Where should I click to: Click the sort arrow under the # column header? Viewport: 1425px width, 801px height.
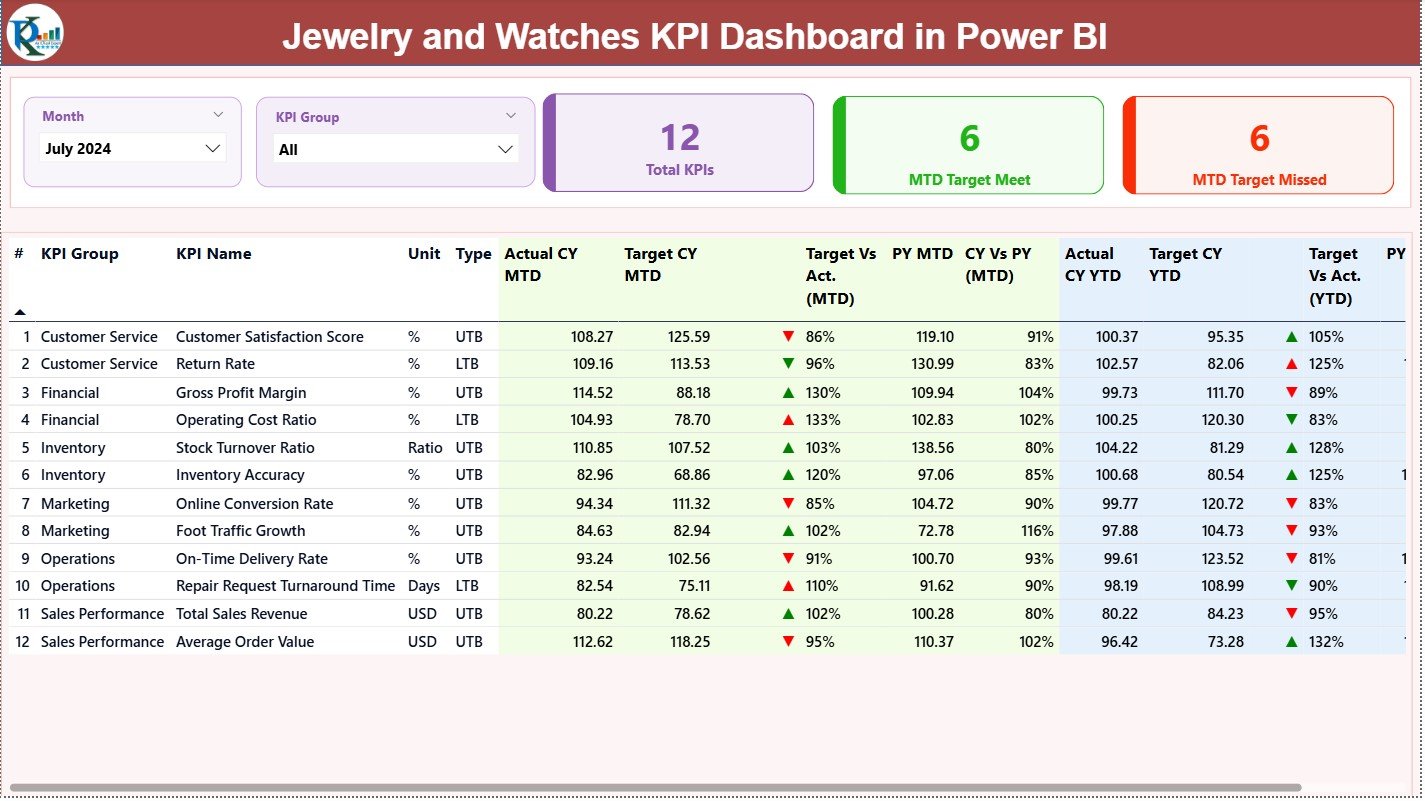(x=20, y=312)
